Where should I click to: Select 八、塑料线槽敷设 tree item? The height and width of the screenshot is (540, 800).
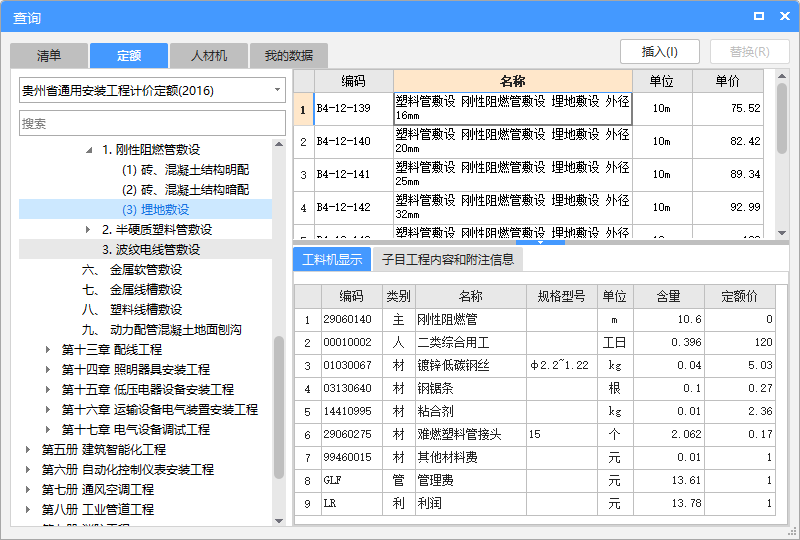click(x=132, y=309)
